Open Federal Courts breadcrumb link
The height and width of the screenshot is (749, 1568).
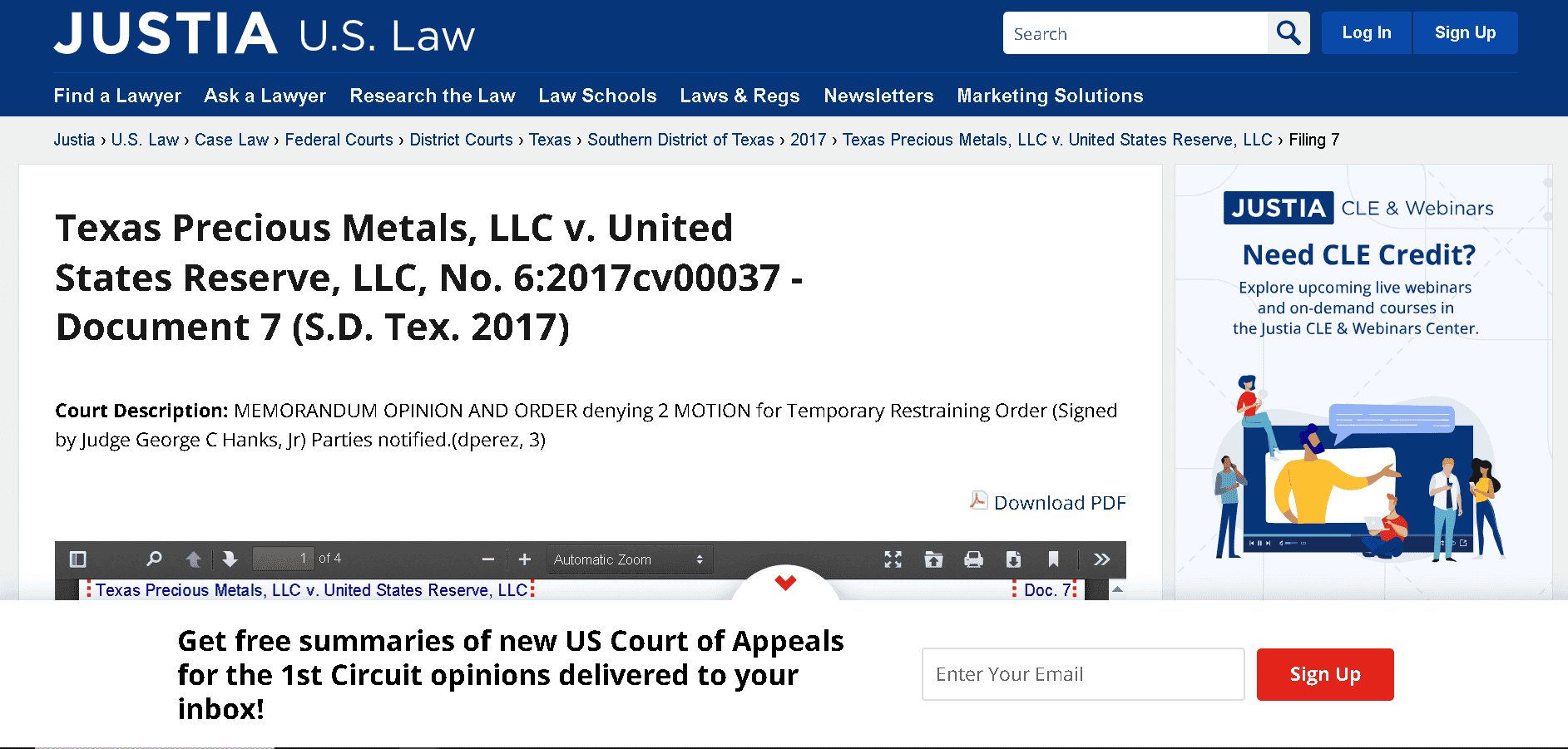coord(339,140)
